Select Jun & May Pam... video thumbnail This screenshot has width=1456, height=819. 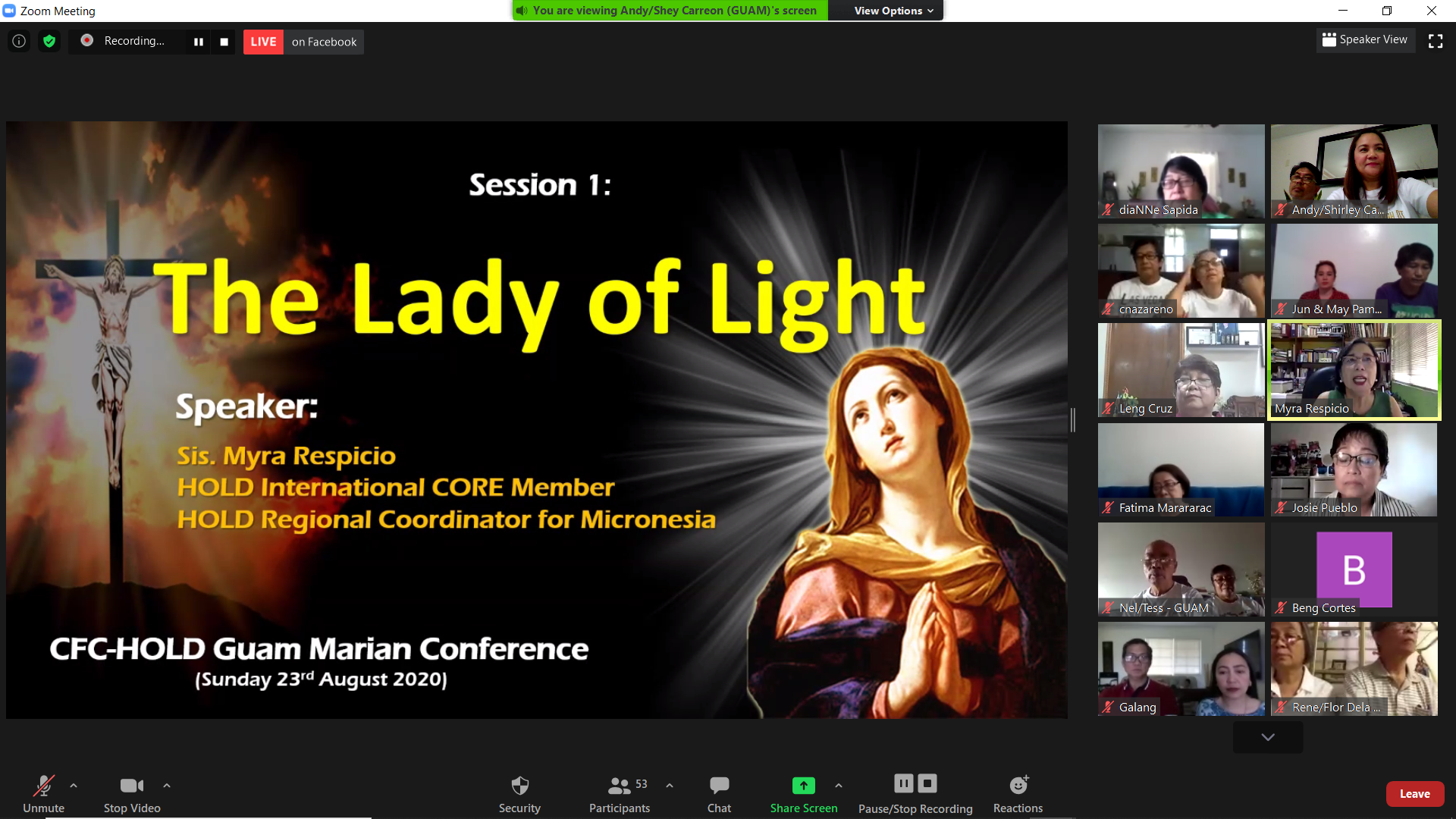click(1354, 271)
